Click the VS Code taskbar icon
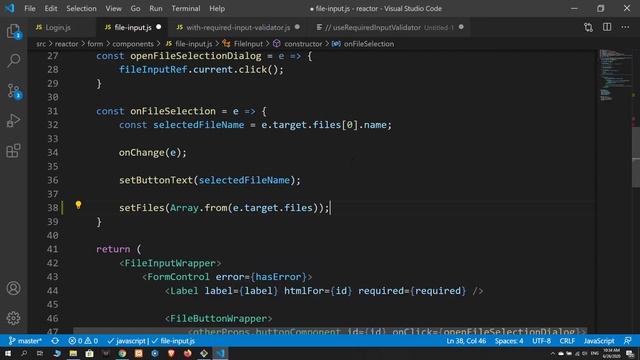Screen dimensions: 640x360 pos(220,353)
